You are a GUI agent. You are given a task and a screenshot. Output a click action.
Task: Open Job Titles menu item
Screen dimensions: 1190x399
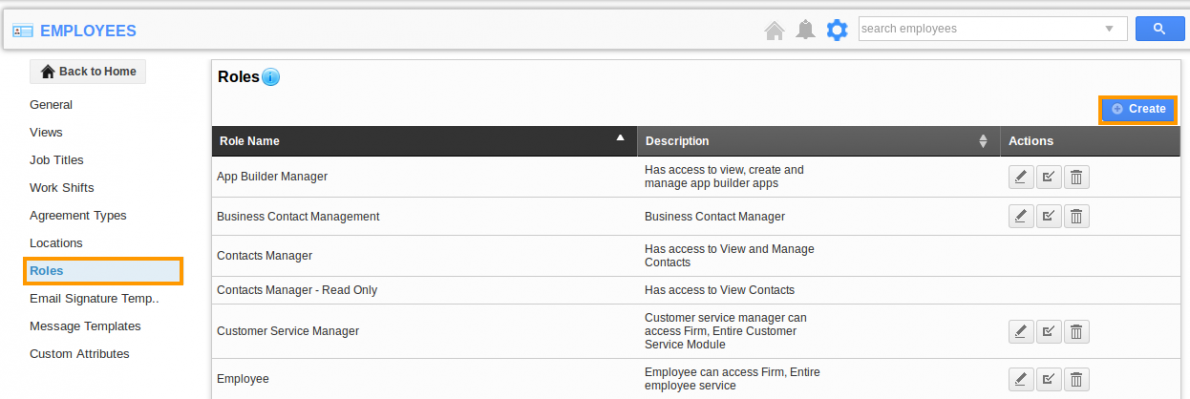pyautogui.click(x=56, y=160)
